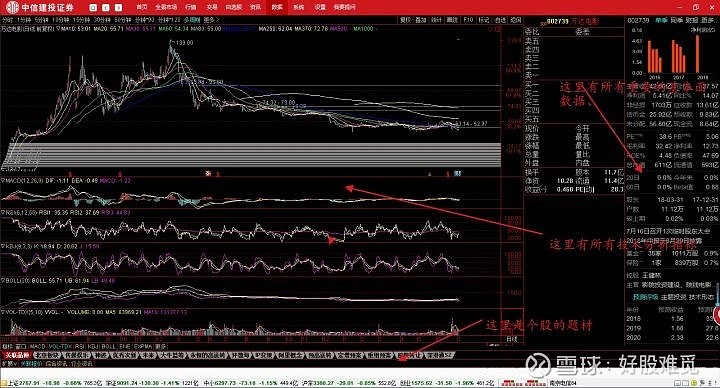Click the orange 2018 profit bar
This screenshot has height=388, width=720.
point(698,54)
